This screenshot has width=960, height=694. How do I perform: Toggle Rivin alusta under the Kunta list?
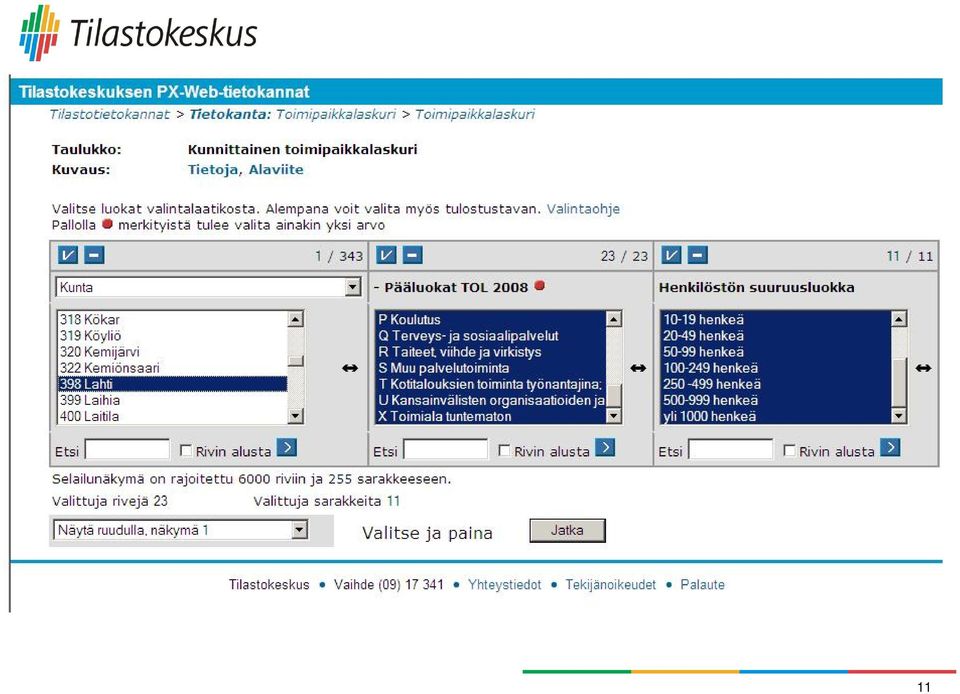(186, 450)
